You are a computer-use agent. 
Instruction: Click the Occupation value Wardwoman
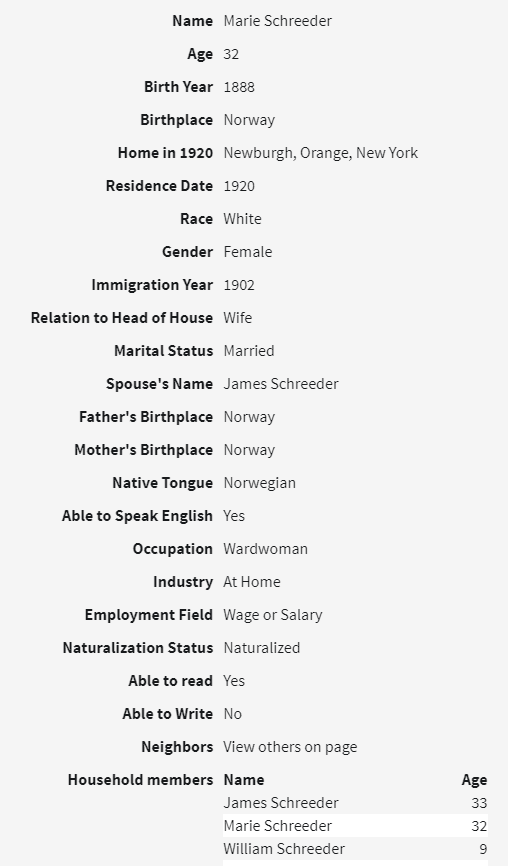click(266, 549)
